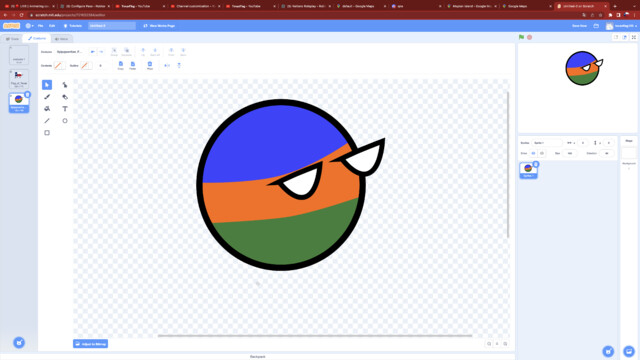640x360 pixels.
Task: Pick the Brush tool
Action: (47, 97)
